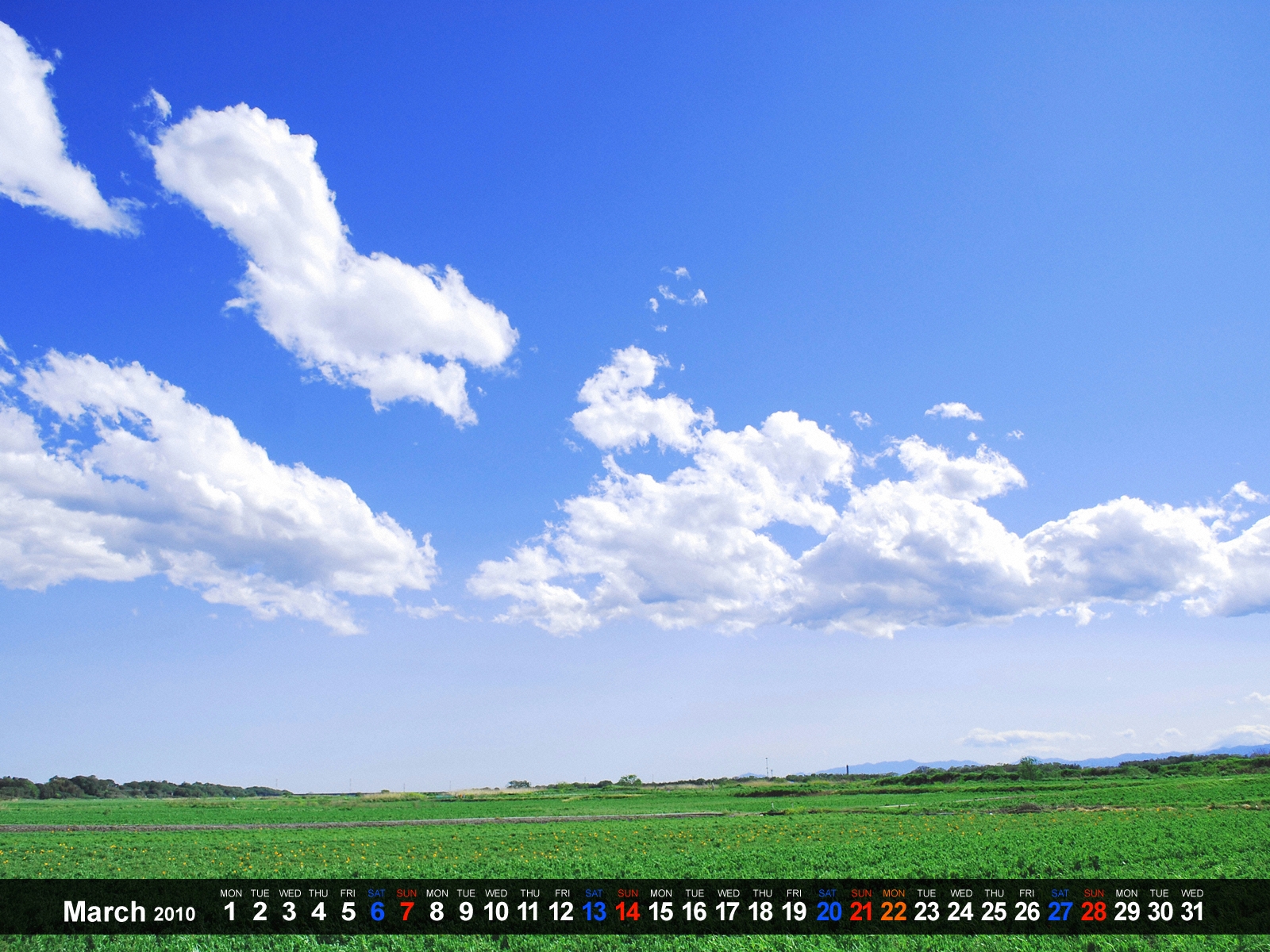Select Monday March 1 on calendar
The width and height of the screenshot is (1270, 952).
click(x=230, y=912)
